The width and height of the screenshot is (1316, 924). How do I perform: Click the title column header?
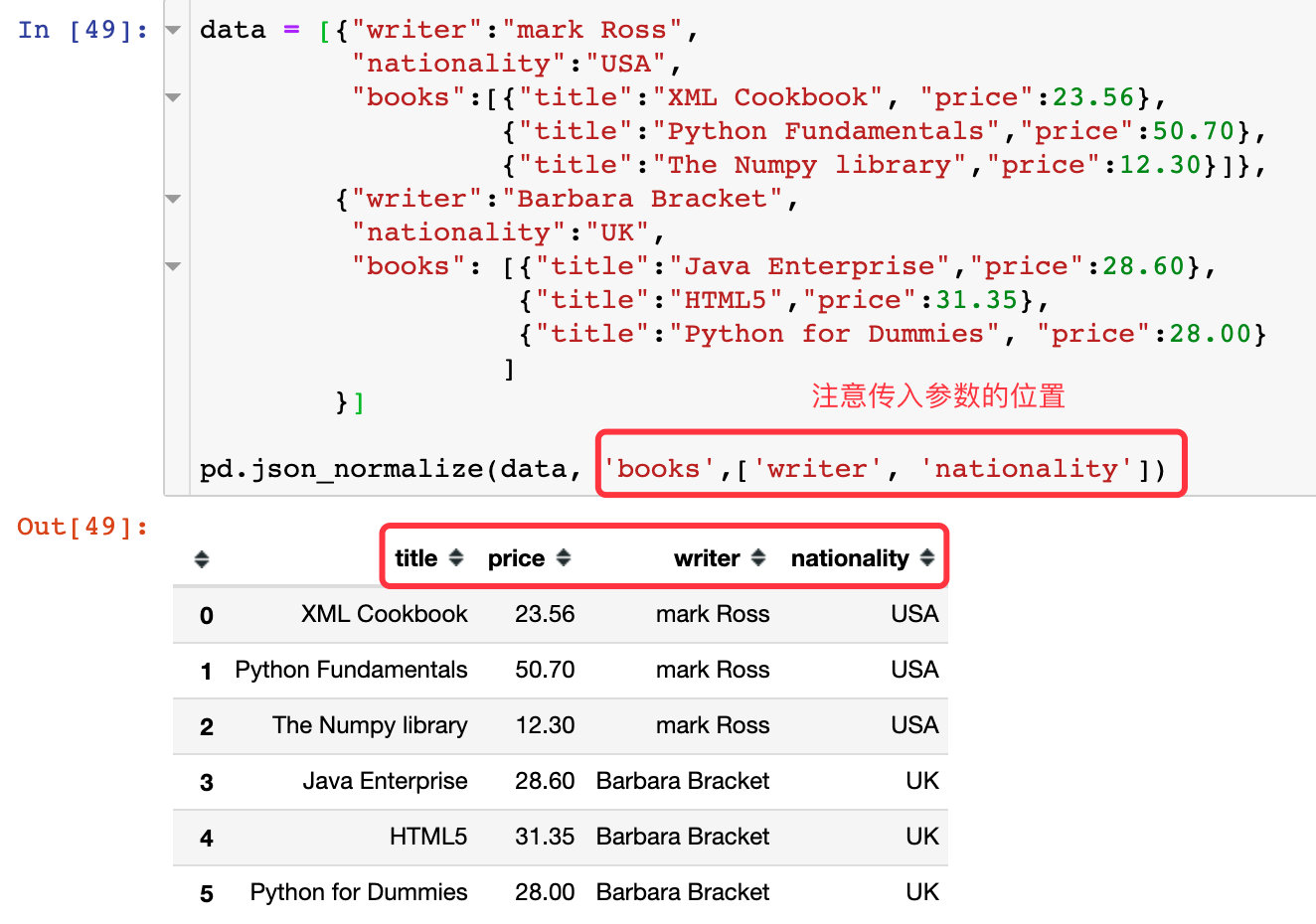coord(416,558)
